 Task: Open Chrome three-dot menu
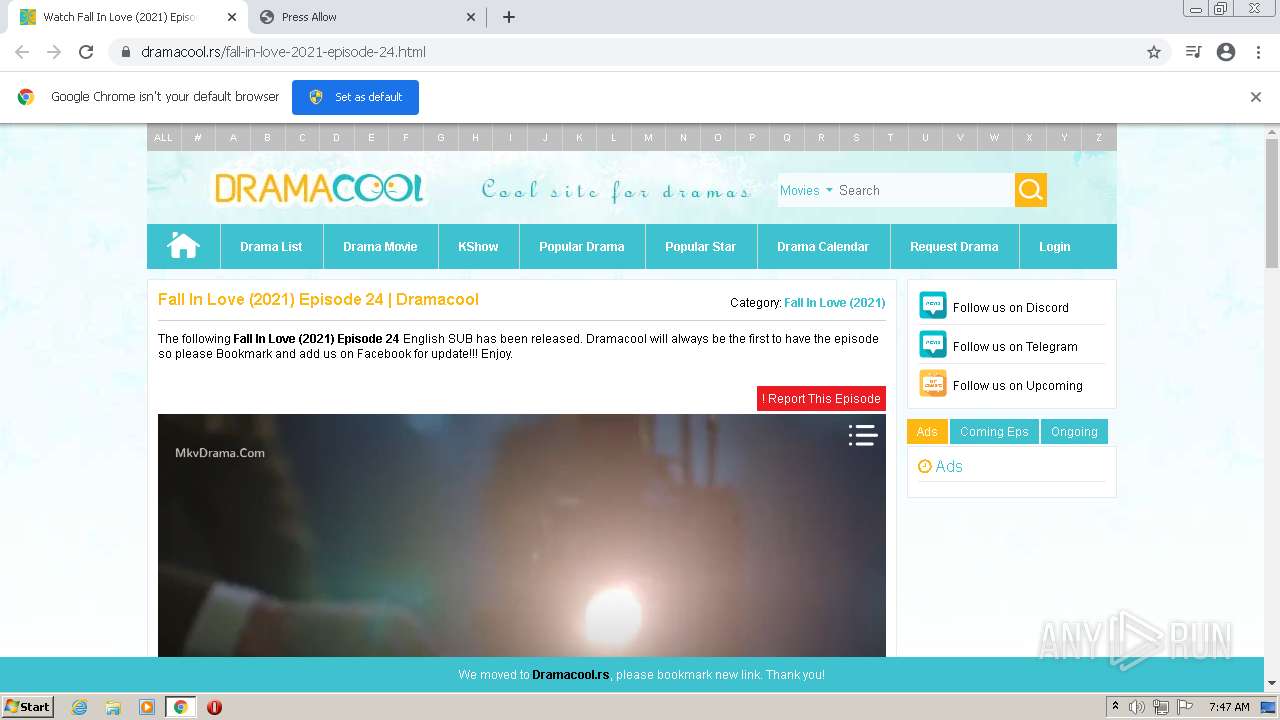click(1258, 52)
